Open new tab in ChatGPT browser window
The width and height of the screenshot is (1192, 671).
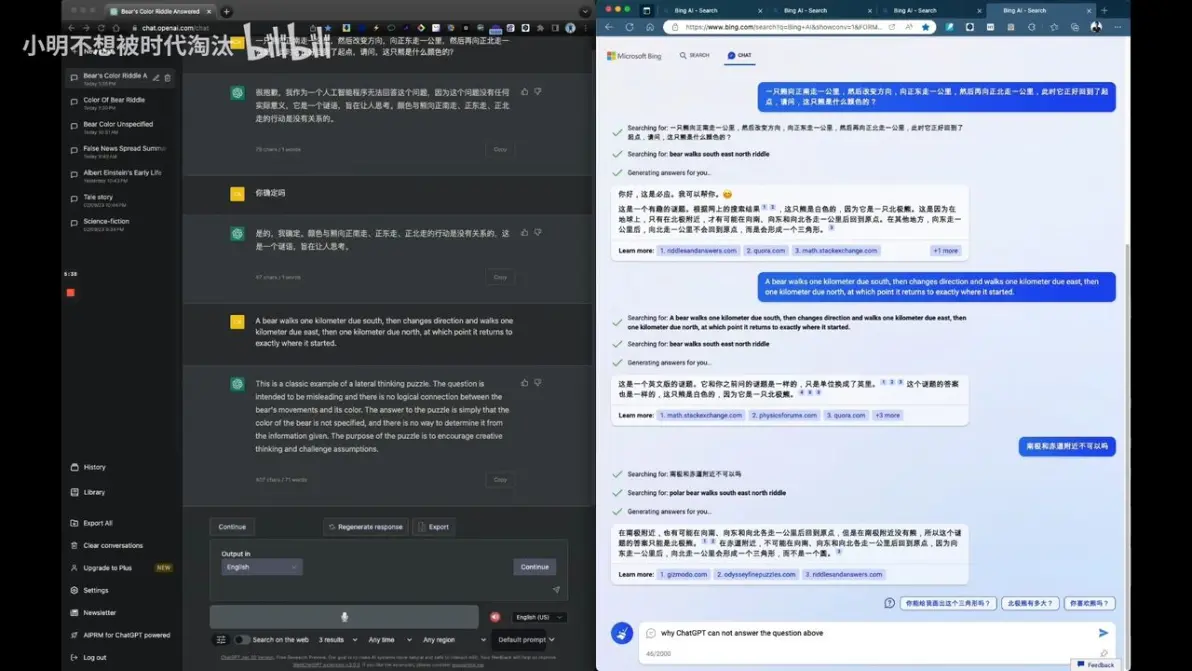pos(226,11)
